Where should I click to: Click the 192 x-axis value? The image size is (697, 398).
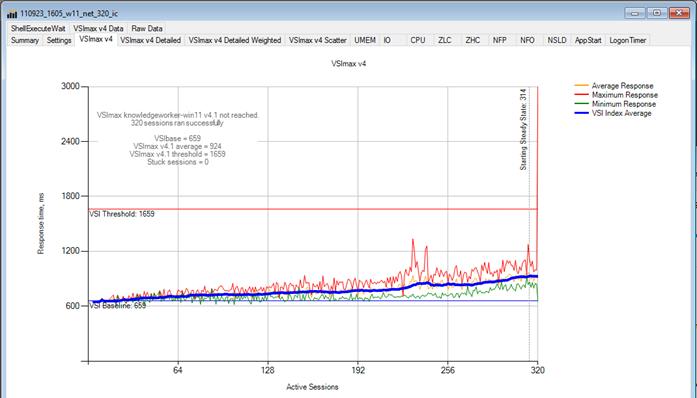click(358, 370)
